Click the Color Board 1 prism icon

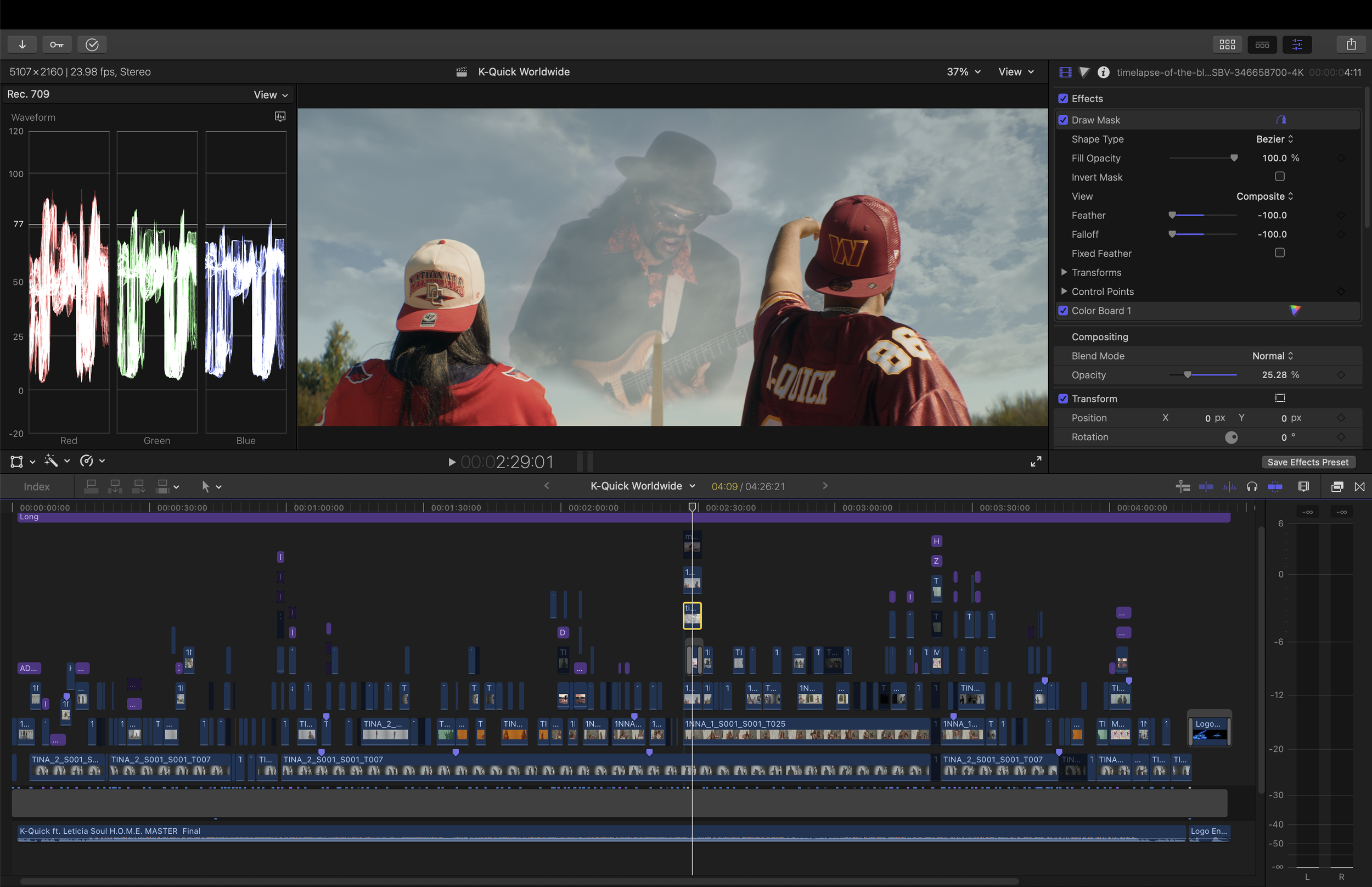click(1295, 311)
